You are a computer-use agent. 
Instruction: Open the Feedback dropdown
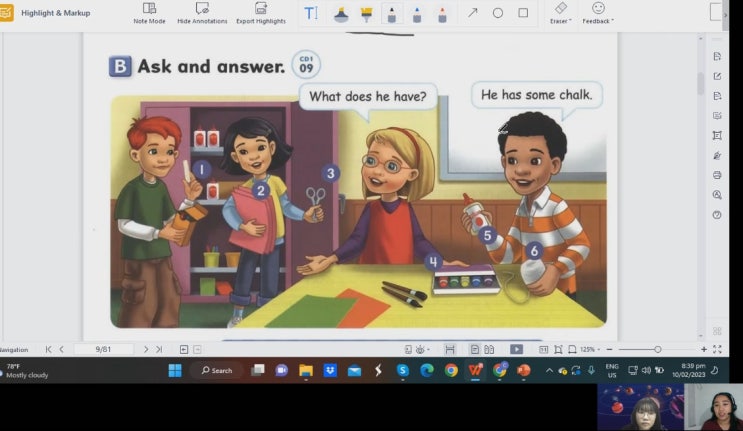(x=598, y=13)
